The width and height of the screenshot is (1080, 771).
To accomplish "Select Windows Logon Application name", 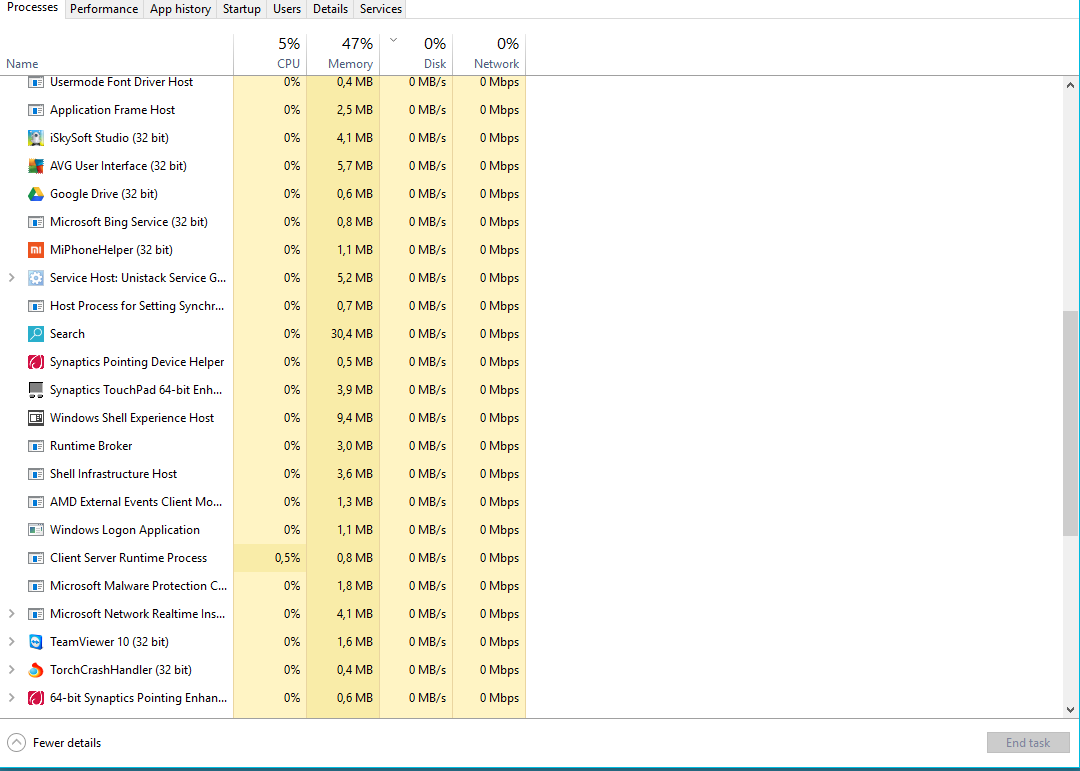I will point(125,530).
